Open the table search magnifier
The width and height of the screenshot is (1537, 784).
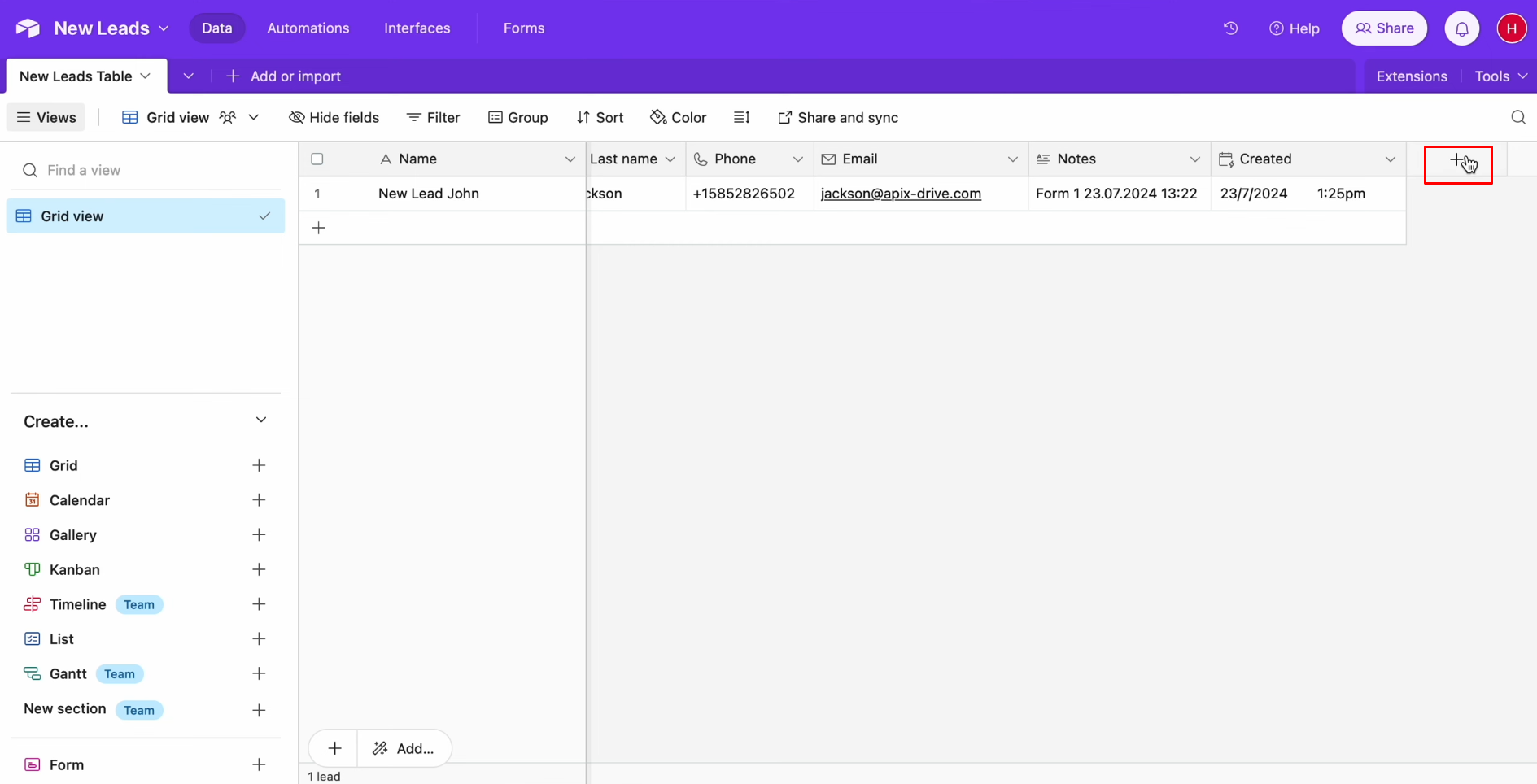(x=1517, y=117)
